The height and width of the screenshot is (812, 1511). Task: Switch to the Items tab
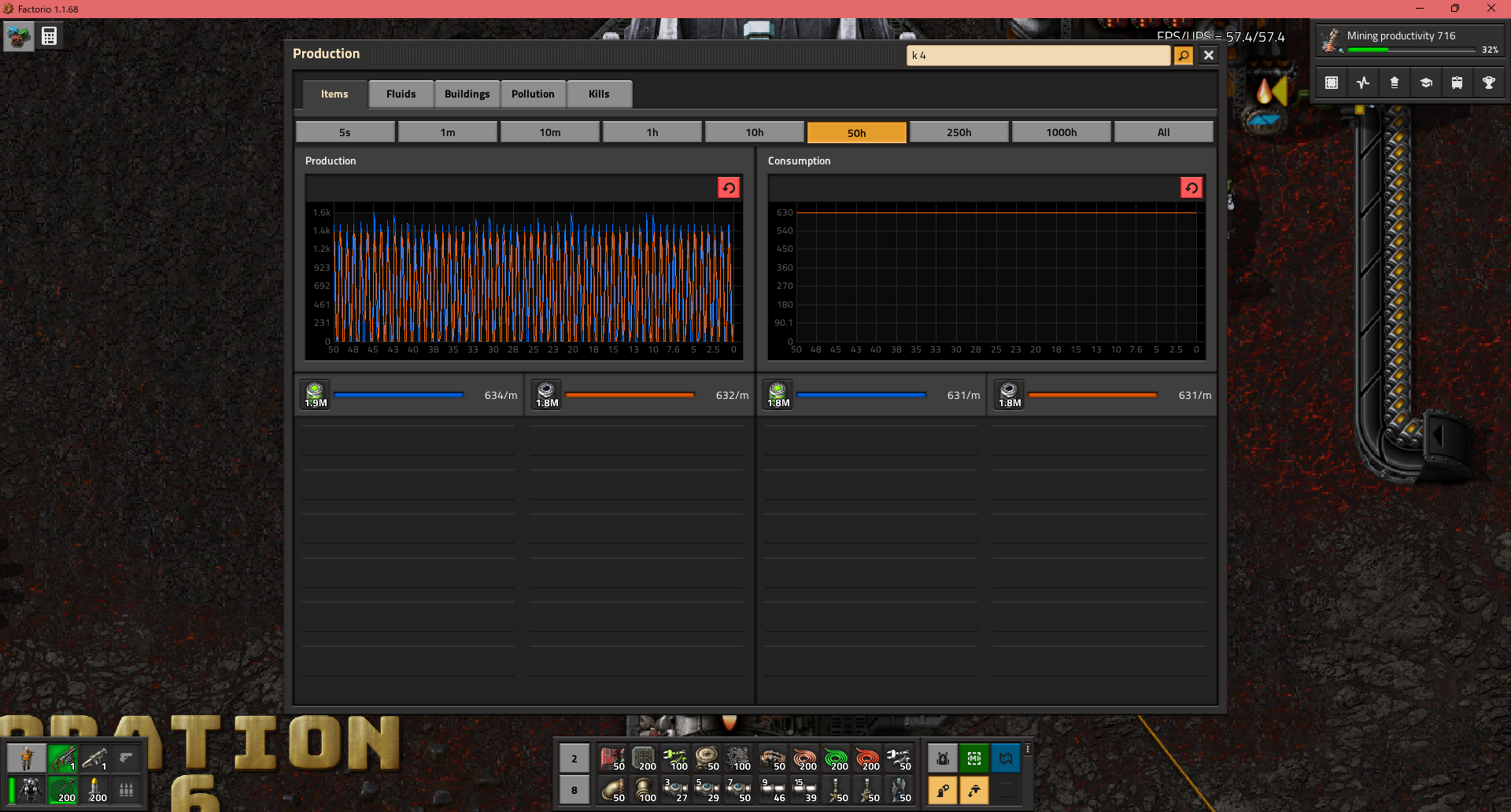pos(334,94)
